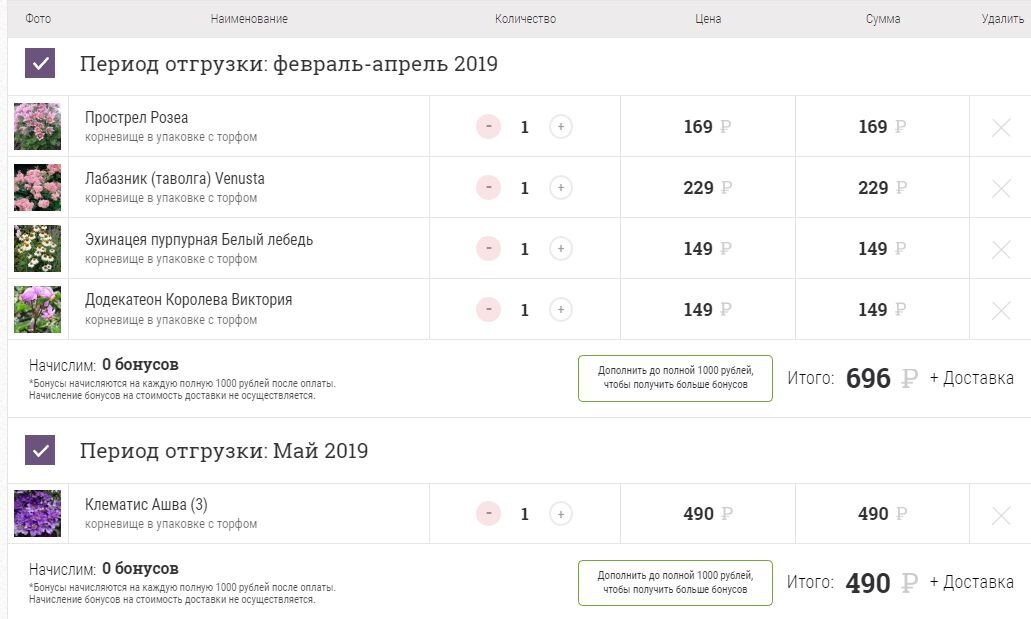The height and width of the screenshot is (619, 1031).
Task: Click the quantity field of Прострел Розеа
Action: (524, 126)
